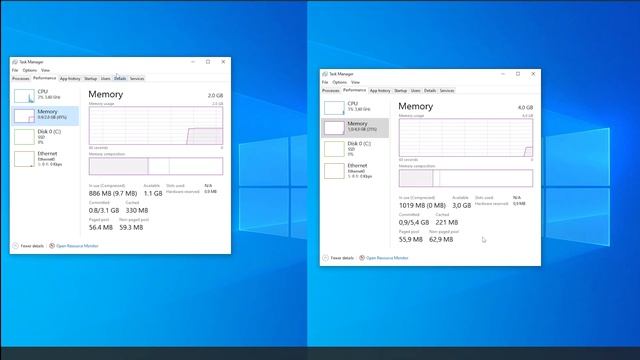Viewport: 640px width, 360px height.
Task: Select Performance tab in right window
Action: 354,90
